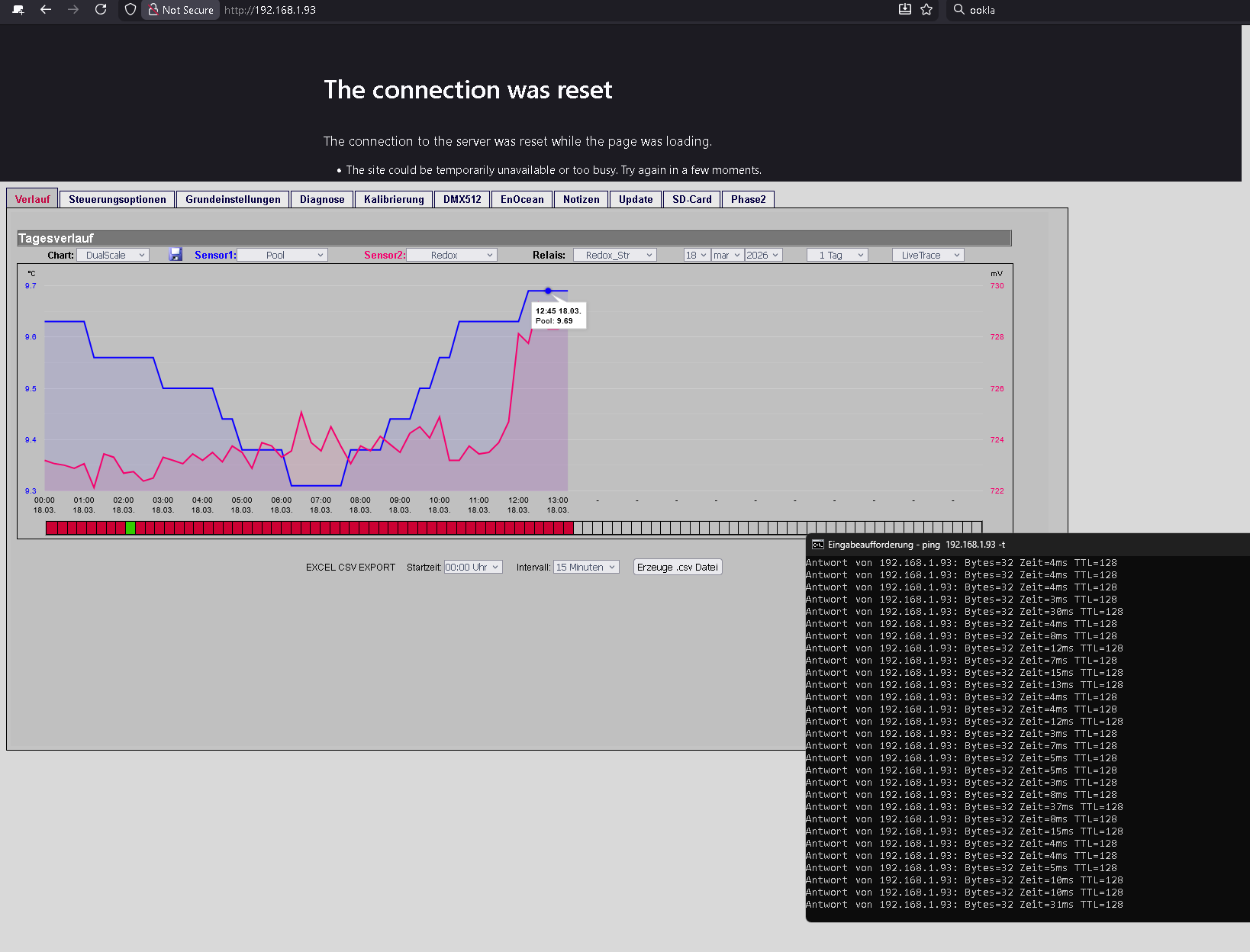Click the browser forward arrow

(x=73, y=10)
